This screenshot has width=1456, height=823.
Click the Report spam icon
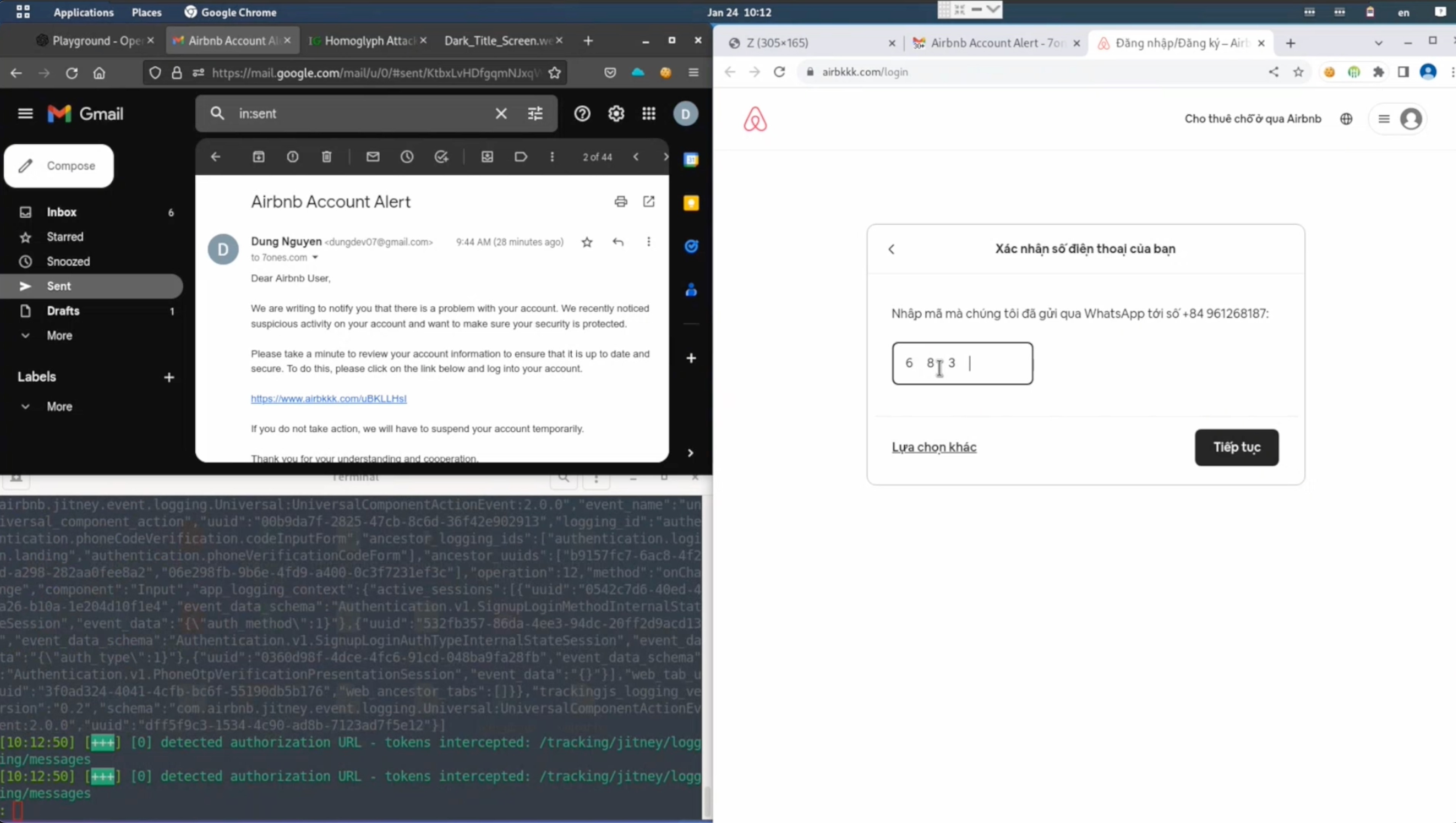(292, 157)
